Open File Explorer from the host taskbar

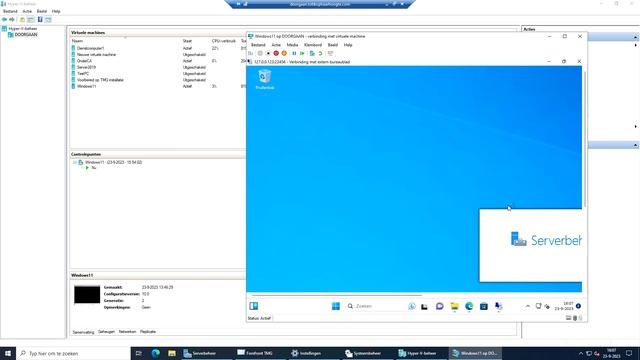pos(171,353)
